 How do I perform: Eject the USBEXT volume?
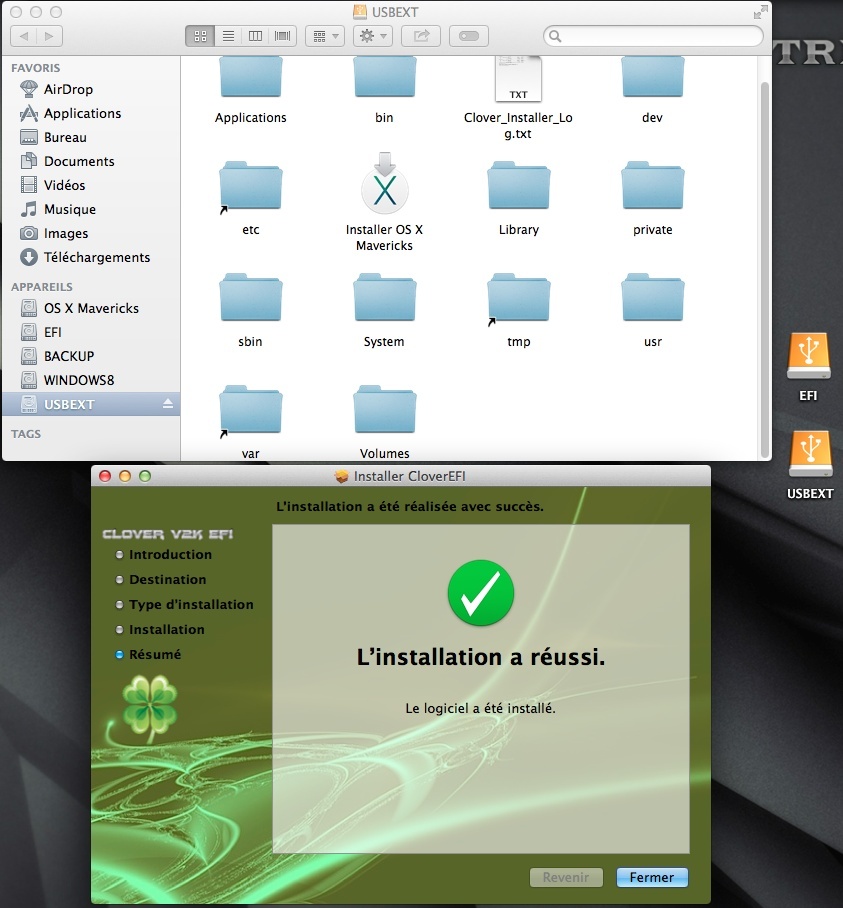tap(168, 404)
